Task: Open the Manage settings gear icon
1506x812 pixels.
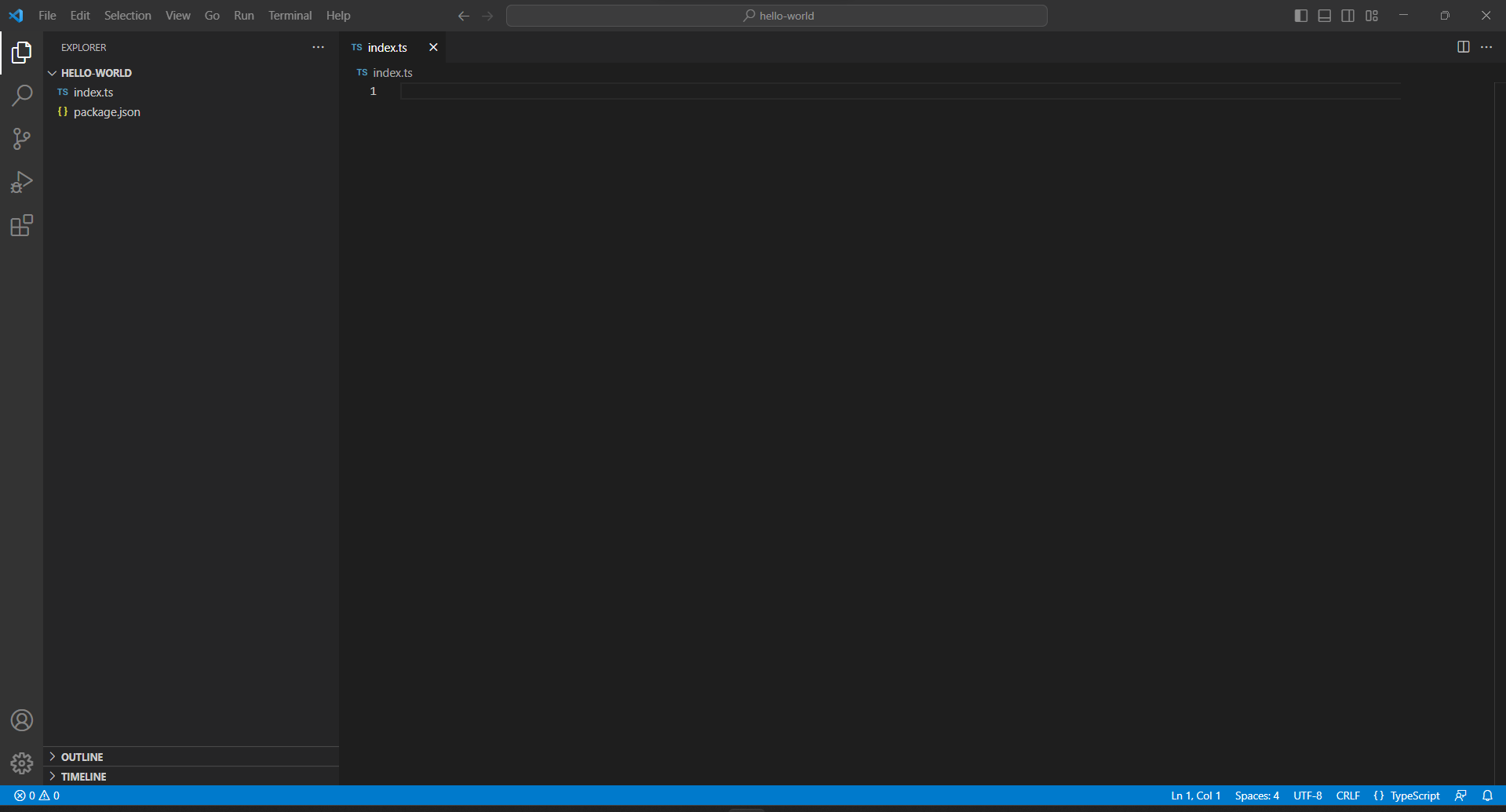Action: point(21,763)
